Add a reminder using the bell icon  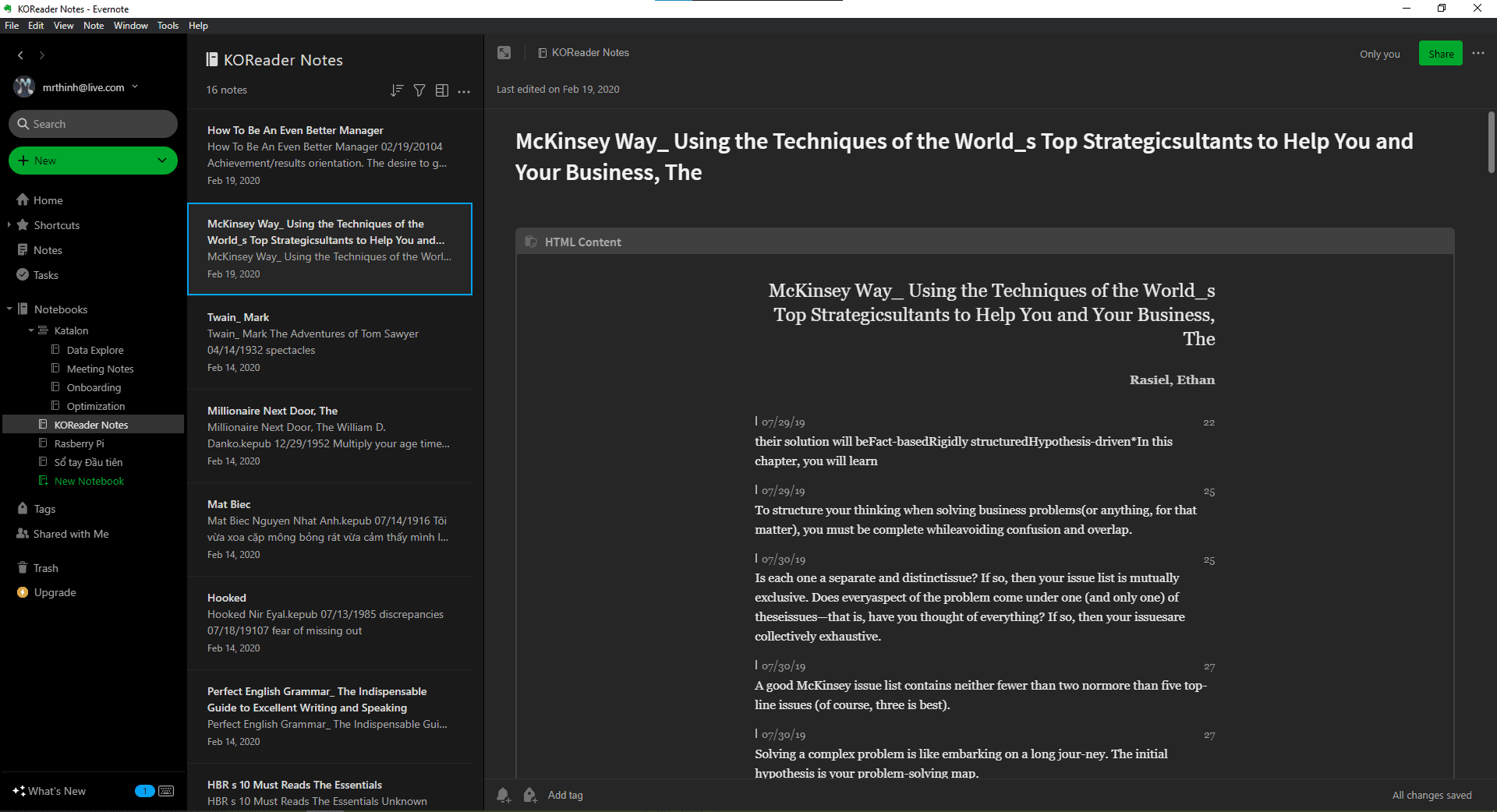point(503,795)
